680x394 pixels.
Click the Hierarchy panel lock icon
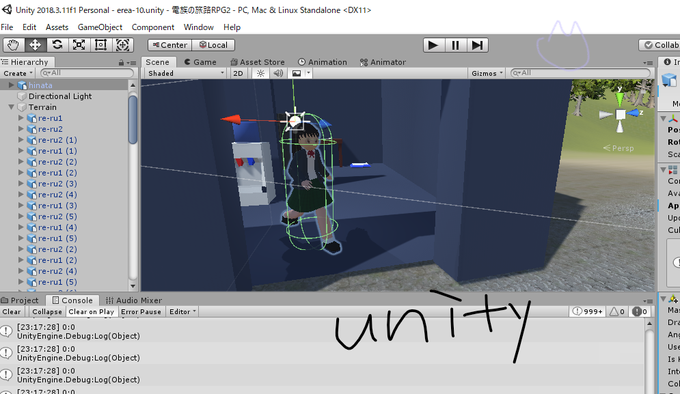point(121,62)
